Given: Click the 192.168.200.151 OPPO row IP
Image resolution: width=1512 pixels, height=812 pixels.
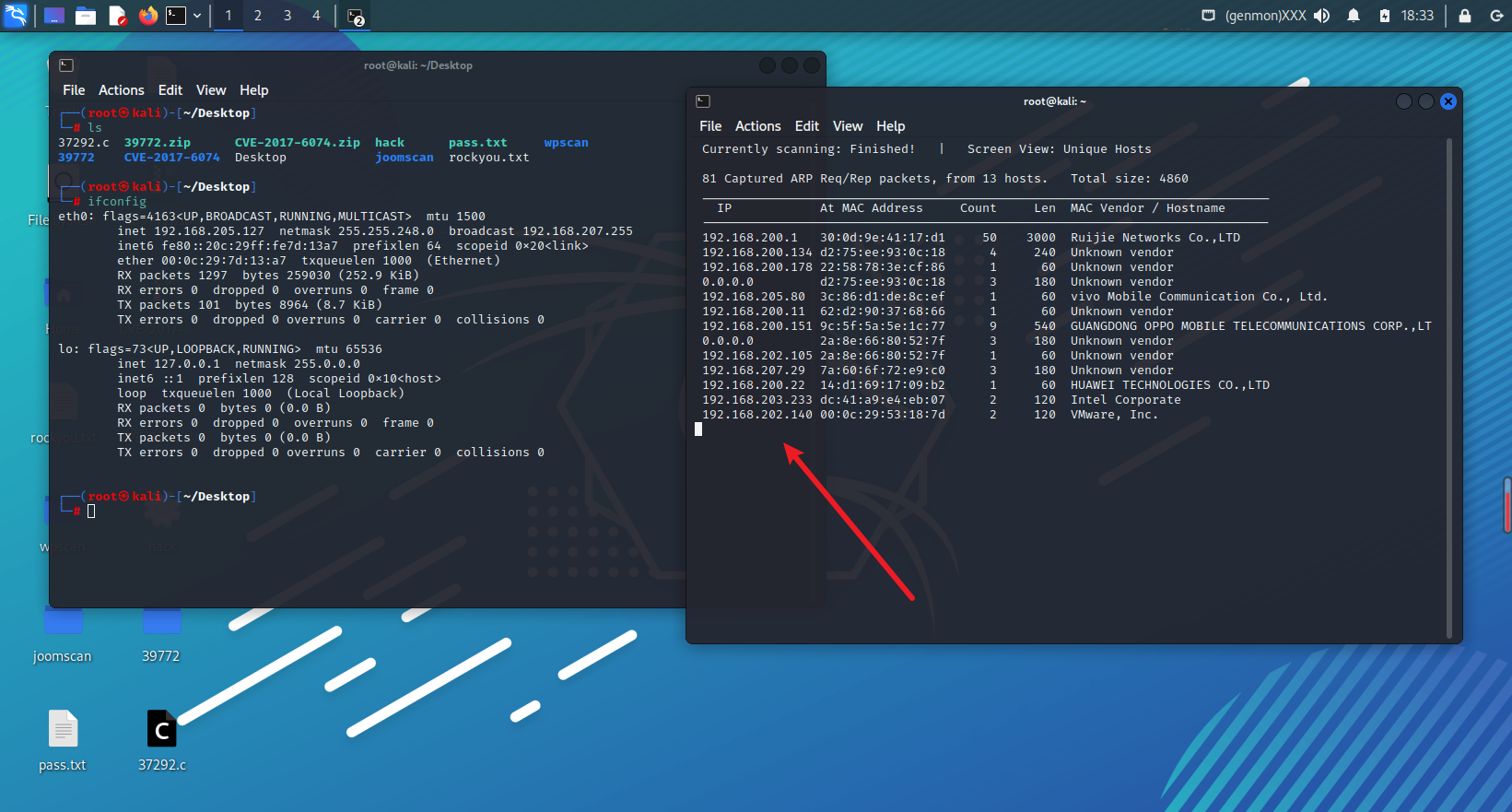Looking at the screenshot, I should (757, 326).
